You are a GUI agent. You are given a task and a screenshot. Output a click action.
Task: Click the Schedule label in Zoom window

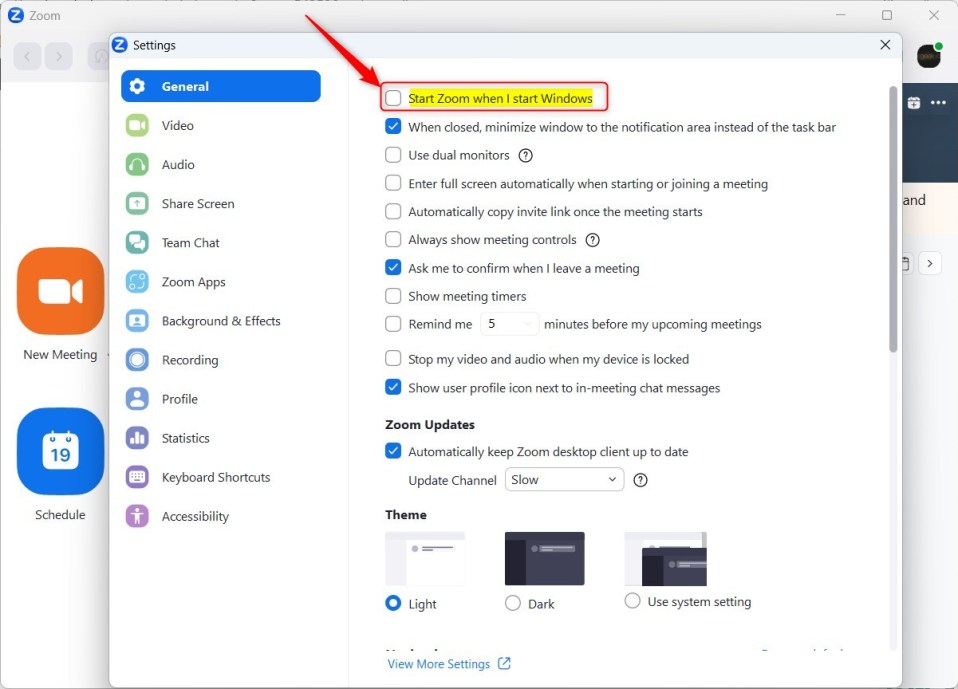click(60, 515)
